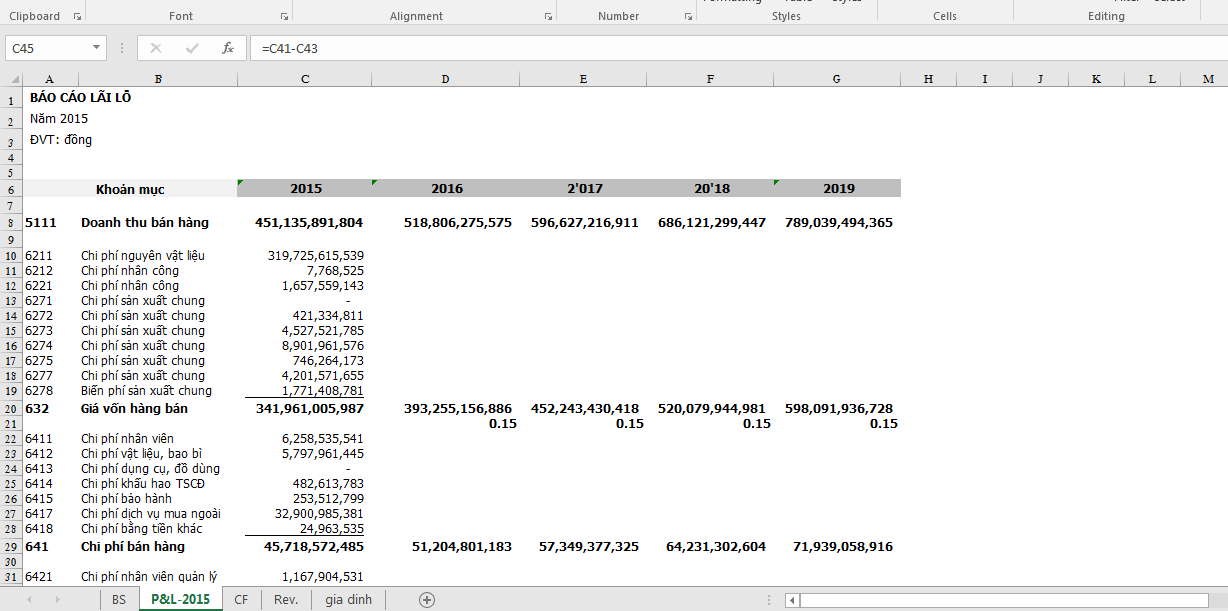Click Chi phí nguyên vật liệu label
The width and height of the screenshot is (1228, 611).
click(x=143, y=256)
